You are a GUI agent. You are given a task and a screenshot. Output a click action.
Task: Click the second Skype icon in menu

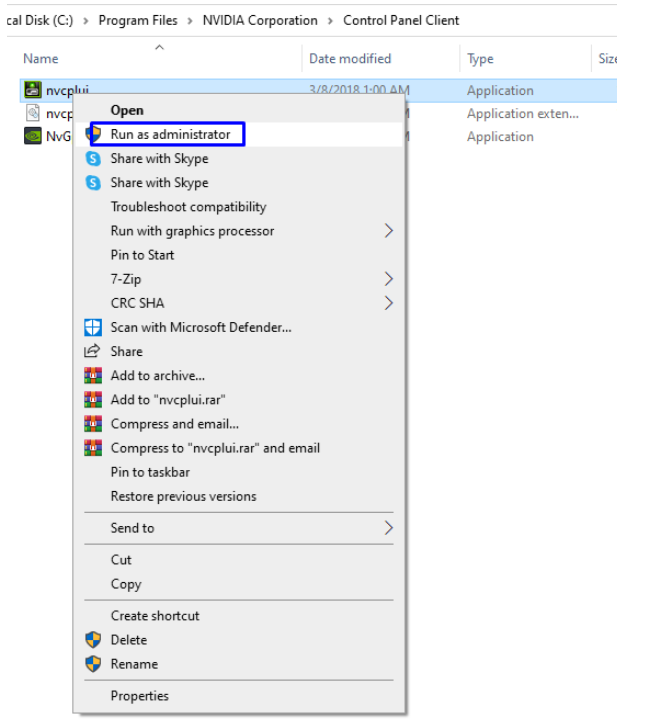tap(93, 183)
